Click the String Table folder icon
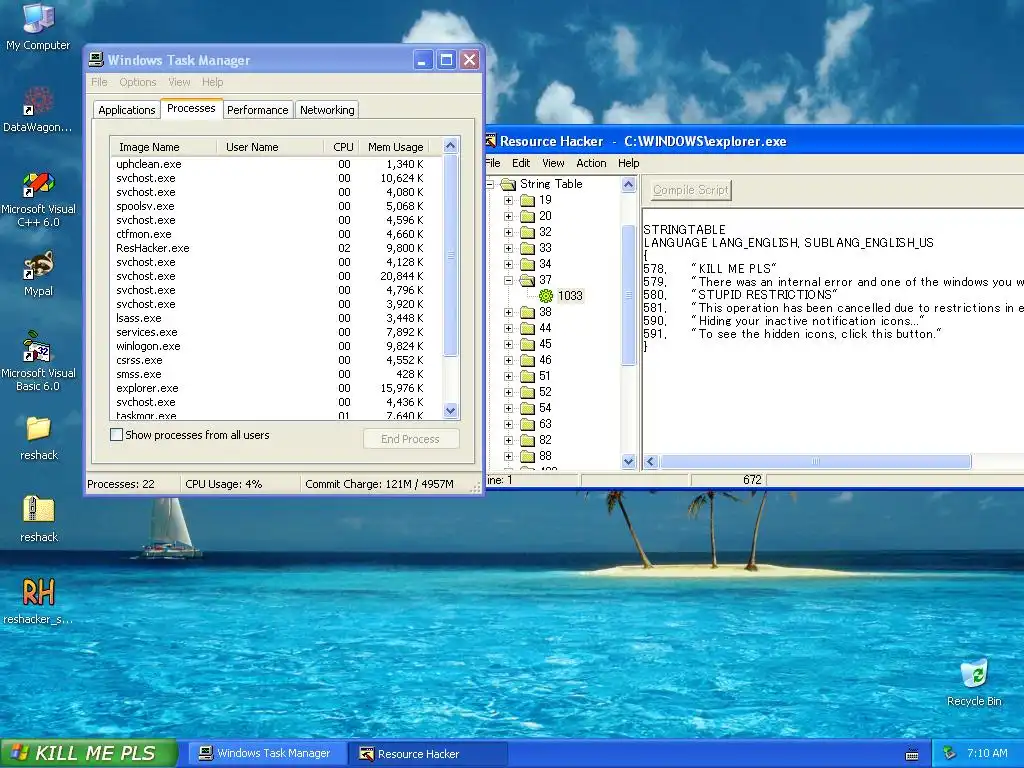 point(508,184)
